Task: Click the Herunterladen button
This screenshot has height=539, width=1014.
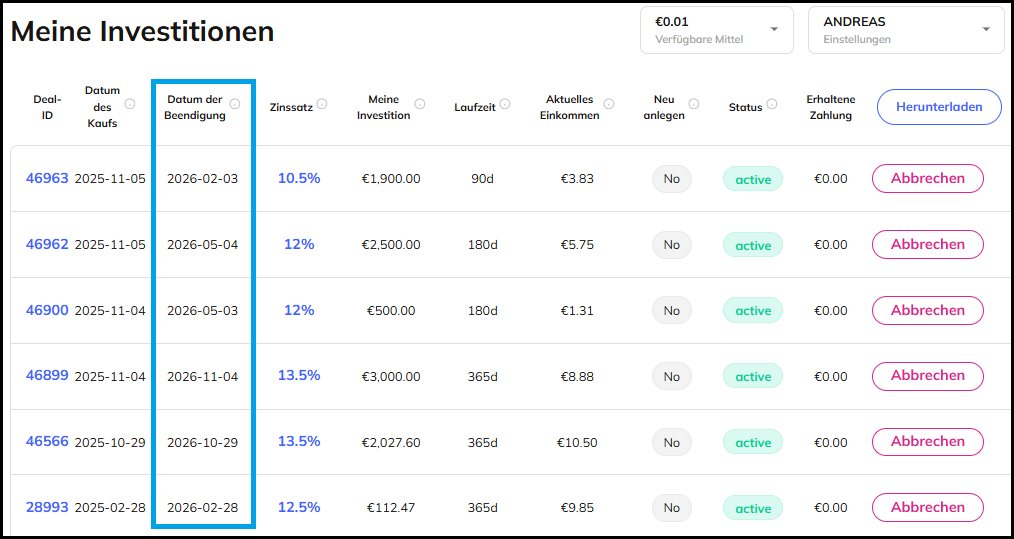Action: (938, 107)
